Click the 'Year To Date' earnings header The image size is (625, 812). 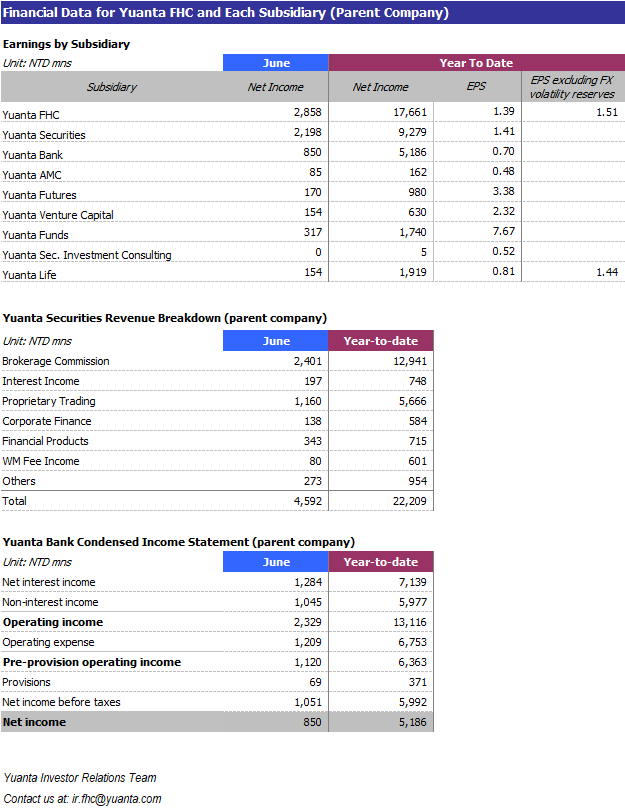(476, 63)
